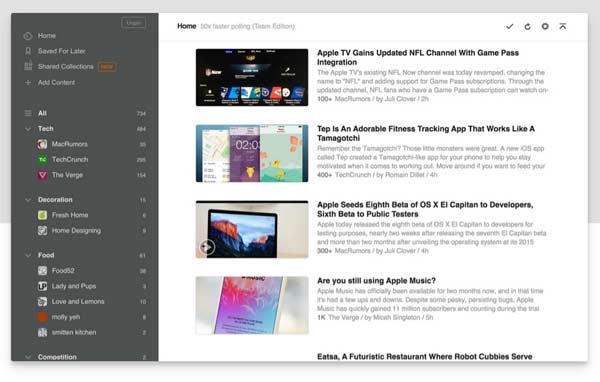The image size is (600, 382).
Task: Select the All feeds entry
Action: [42, 113]
